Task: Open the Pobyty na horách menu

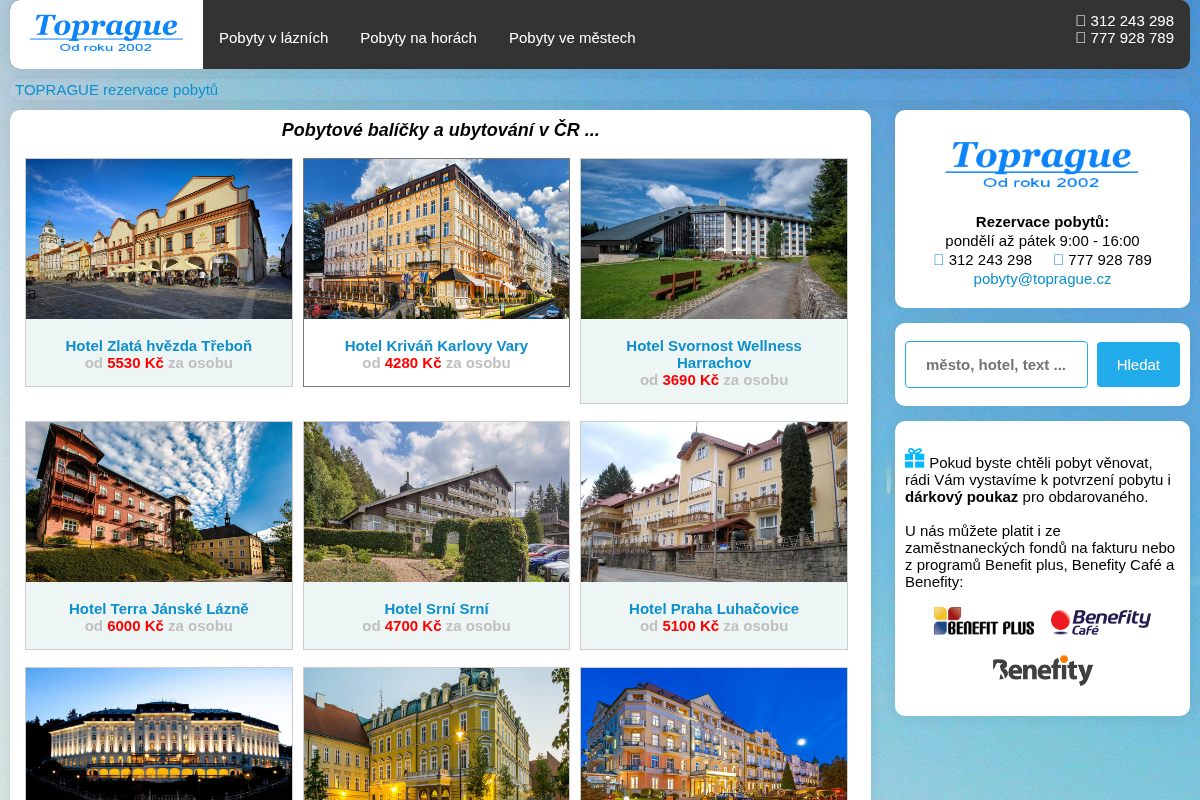Action: click(418, 38)
